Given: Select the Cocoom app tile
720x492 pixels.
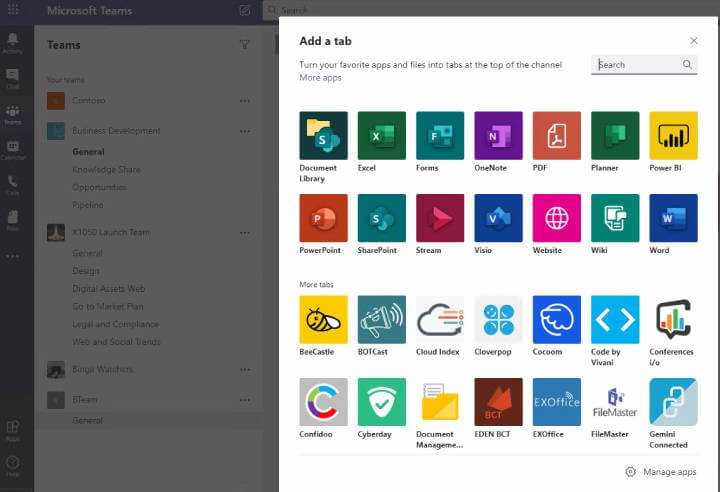Looking at the screenshot, I should click(557, 319).
